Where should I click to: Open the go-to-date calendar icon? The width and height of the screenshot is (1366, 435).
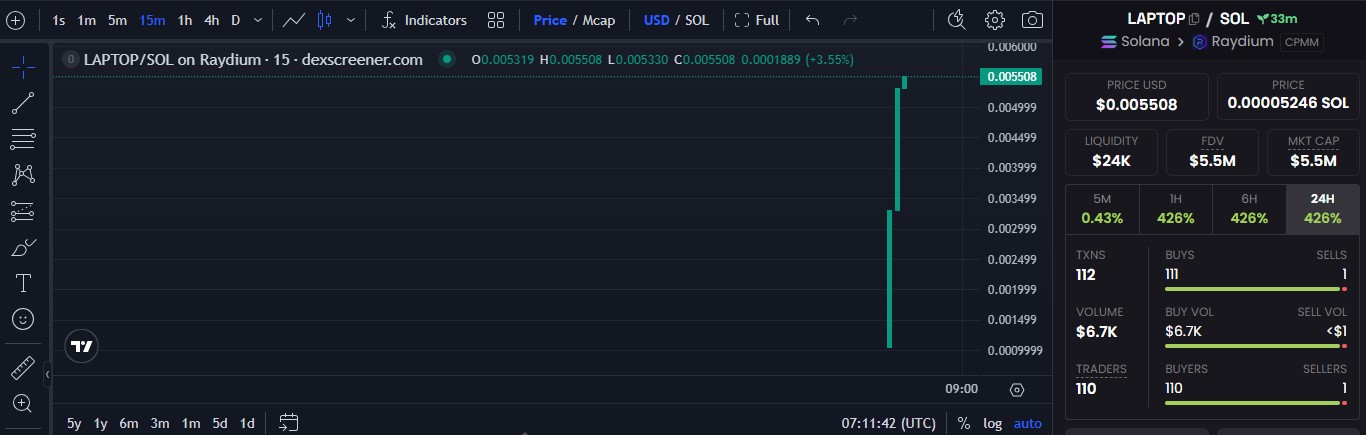click(289, 422)
